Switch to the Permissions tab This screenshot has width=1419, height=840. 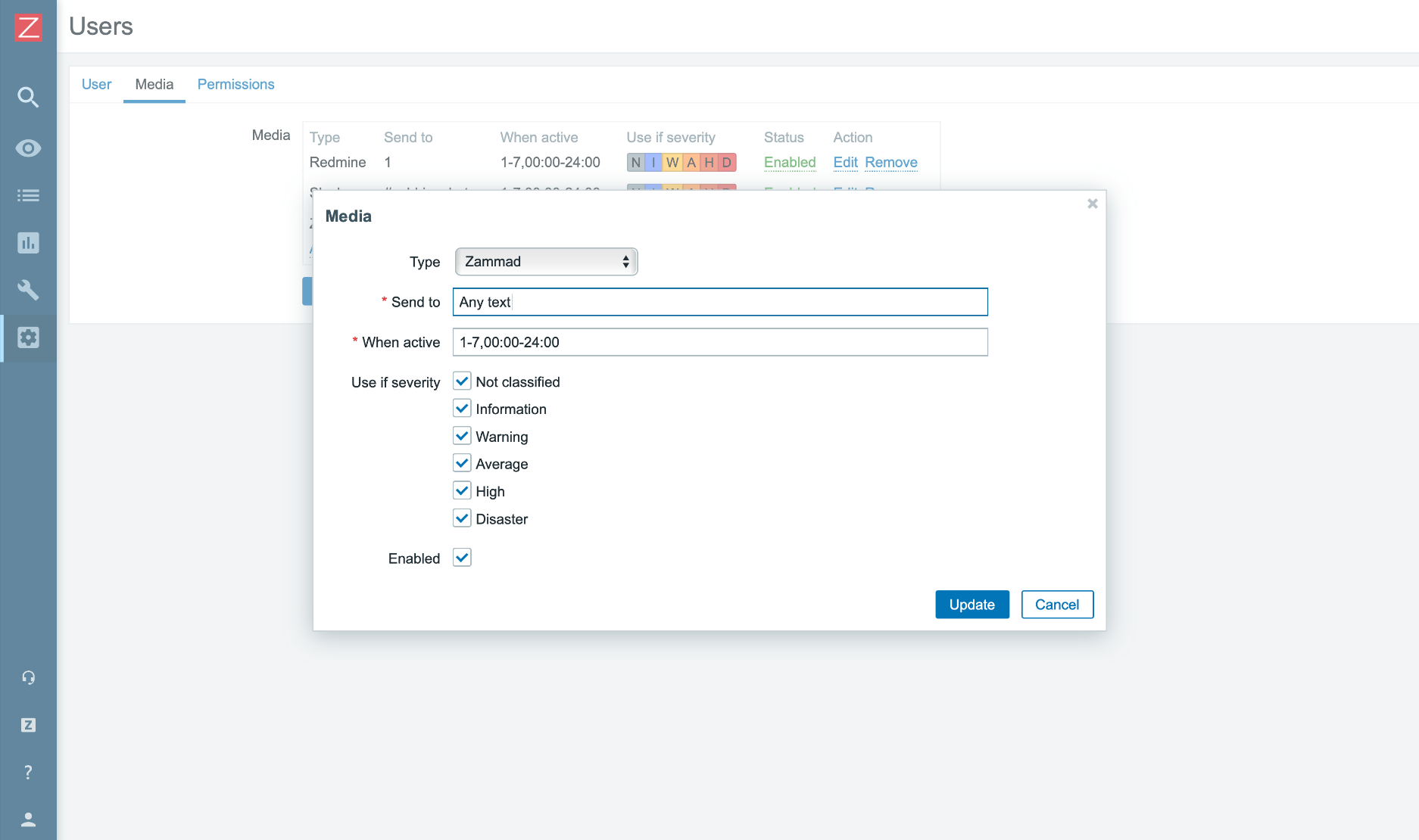[x=235, y=84]
